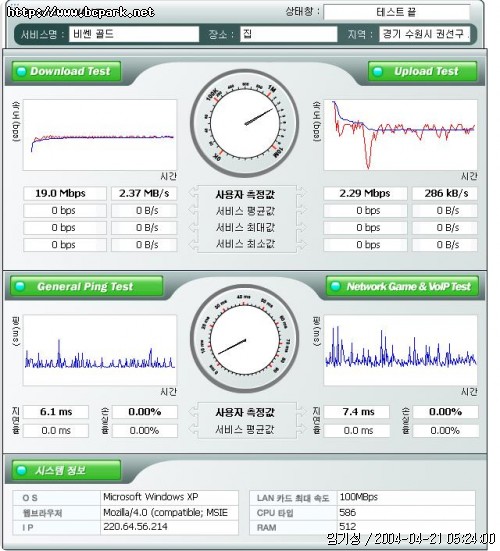The height and width of the screenshot is (551, 500).
Task: Select the IP address 220.64.56.214
Action: pos(135,527)
